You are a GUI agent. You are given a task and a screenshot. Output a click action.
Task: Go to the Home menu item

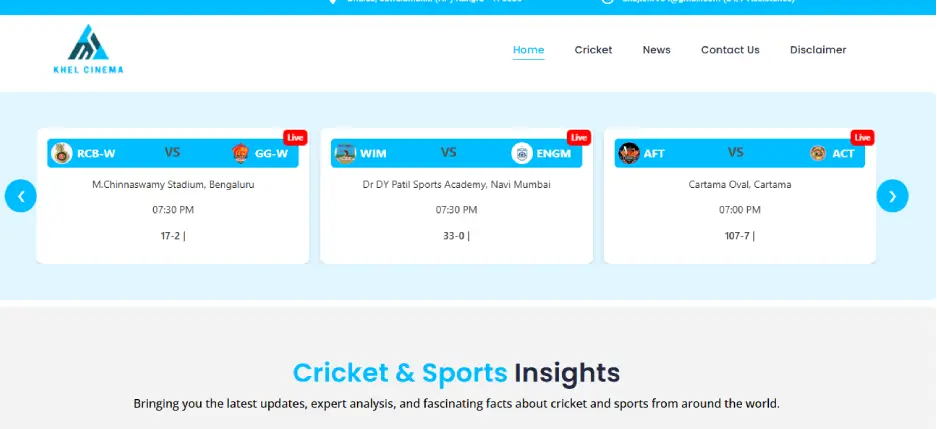coord(528,50)
